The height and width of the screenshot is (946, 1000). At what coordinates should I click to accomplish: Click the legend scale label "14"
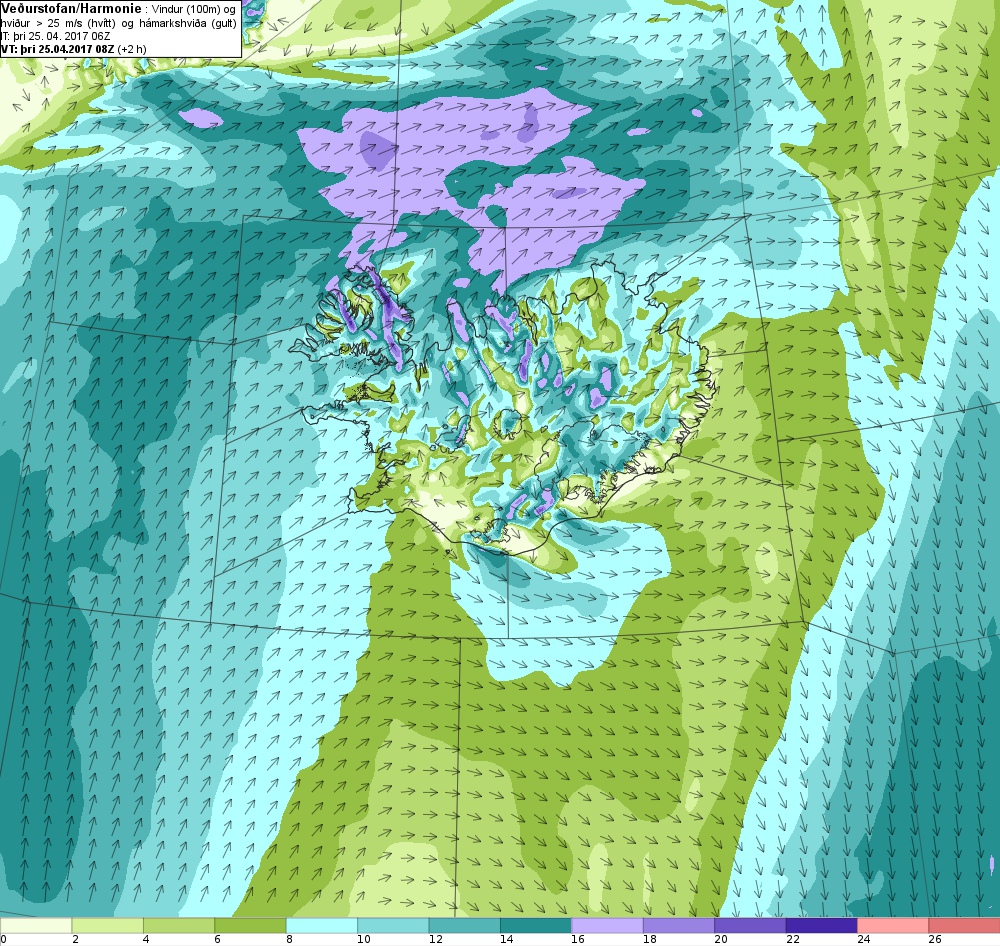(x=506, y=939)
